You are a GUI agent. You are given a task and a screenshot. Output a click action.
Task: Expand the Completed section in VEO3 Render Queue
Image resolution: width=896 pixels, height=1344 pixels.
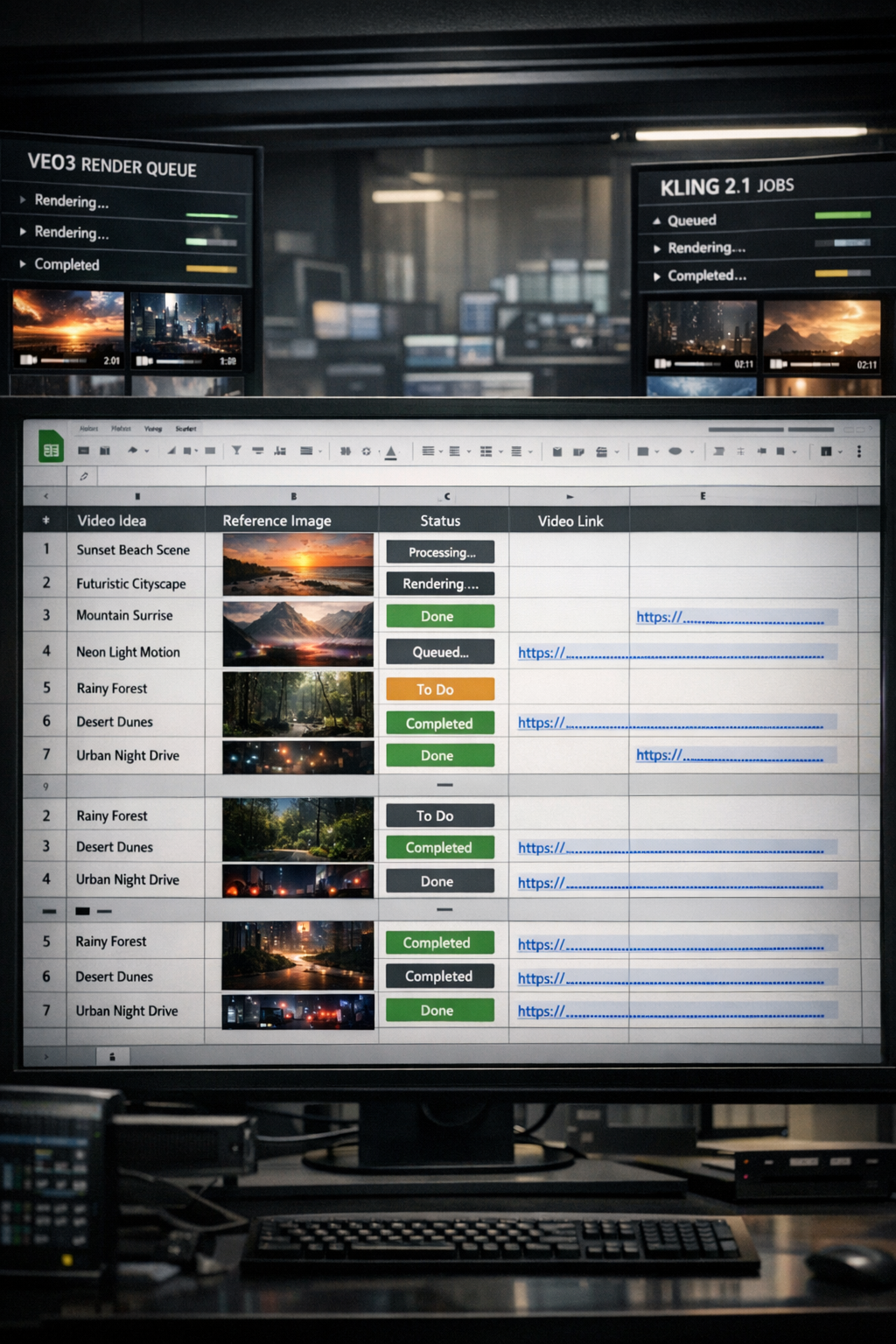coord(23,263)
